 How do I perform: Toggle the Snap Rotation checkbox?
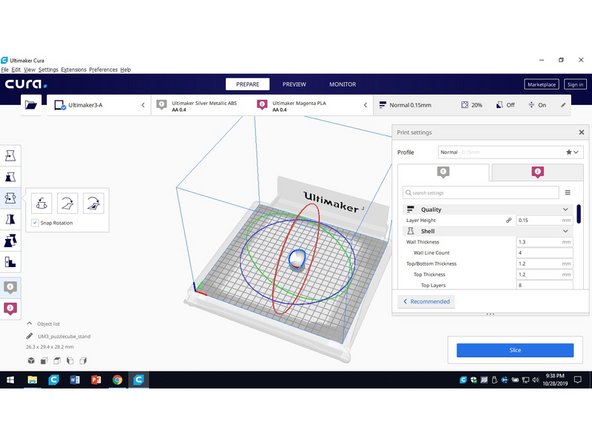tap(35, 223)
